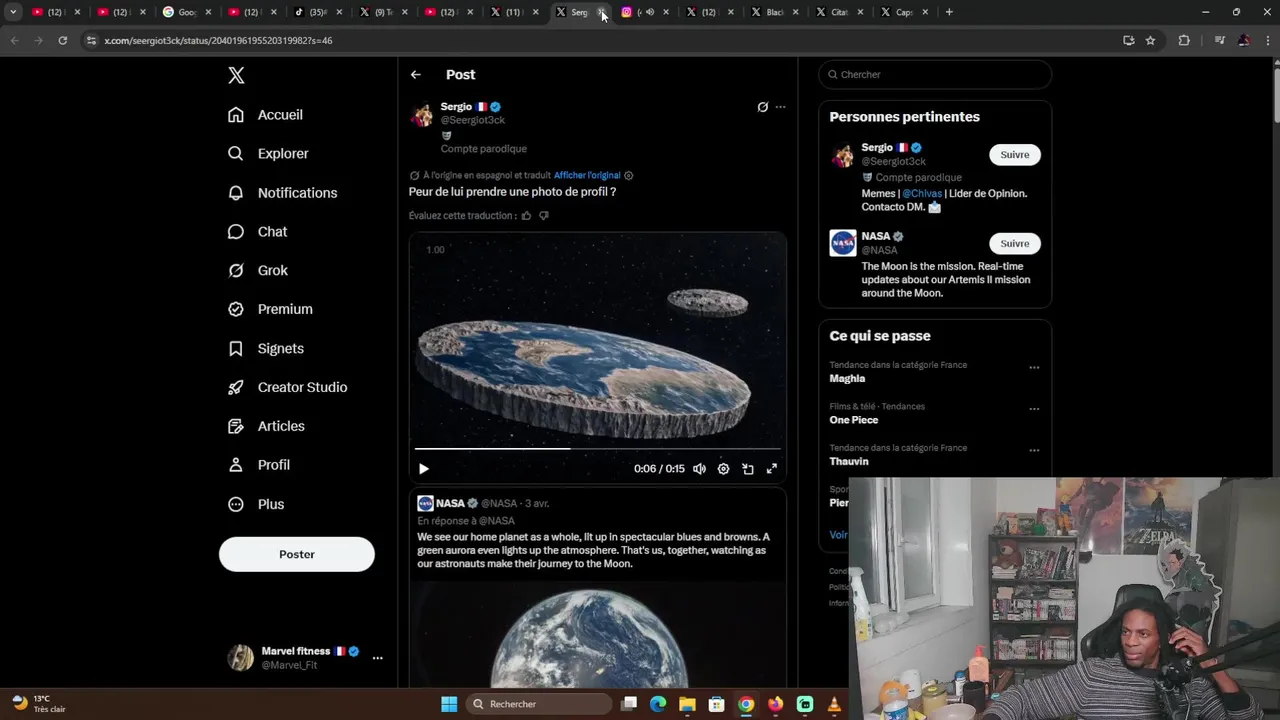Click the browser address bar URL
Viewport: 1280px width, 720px height.
pyautogui.click(x=218, y=41)
